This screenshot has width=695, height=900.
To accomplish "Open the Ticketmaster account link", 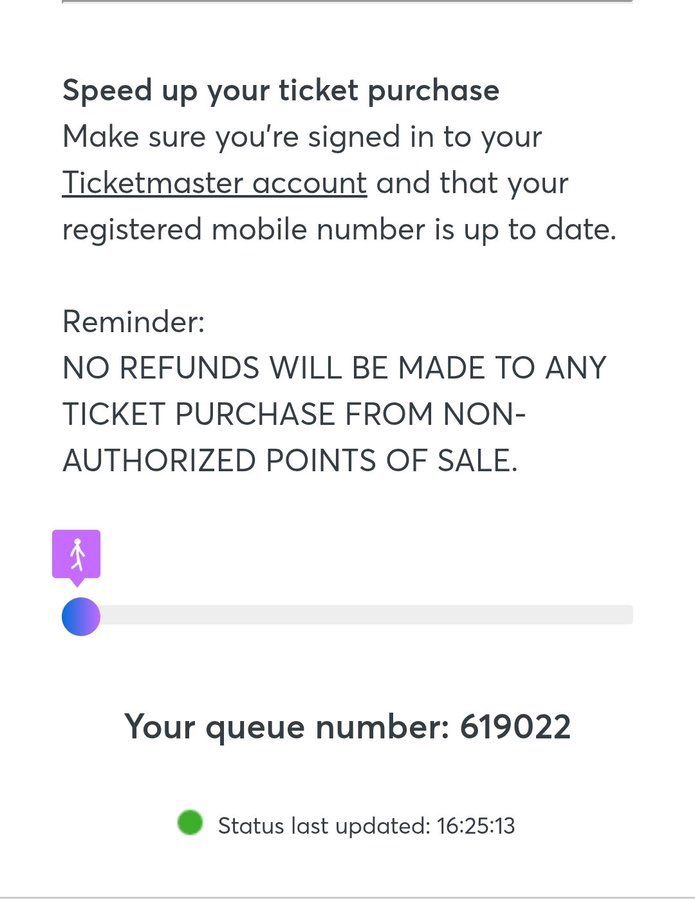I will coord(214,184).
